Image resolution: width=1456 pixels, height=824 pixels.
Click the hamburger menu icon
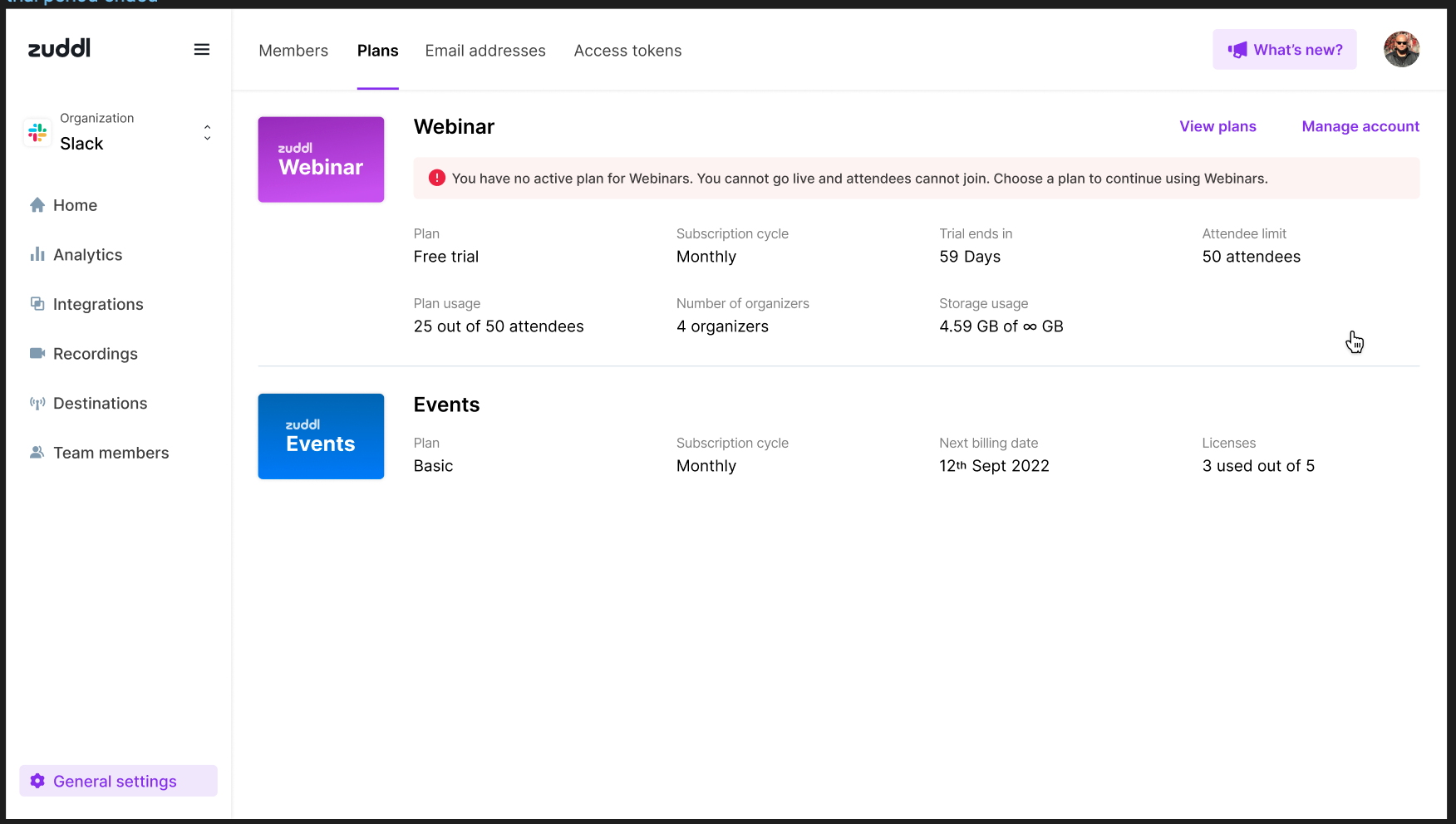click(x=201, y=50)
